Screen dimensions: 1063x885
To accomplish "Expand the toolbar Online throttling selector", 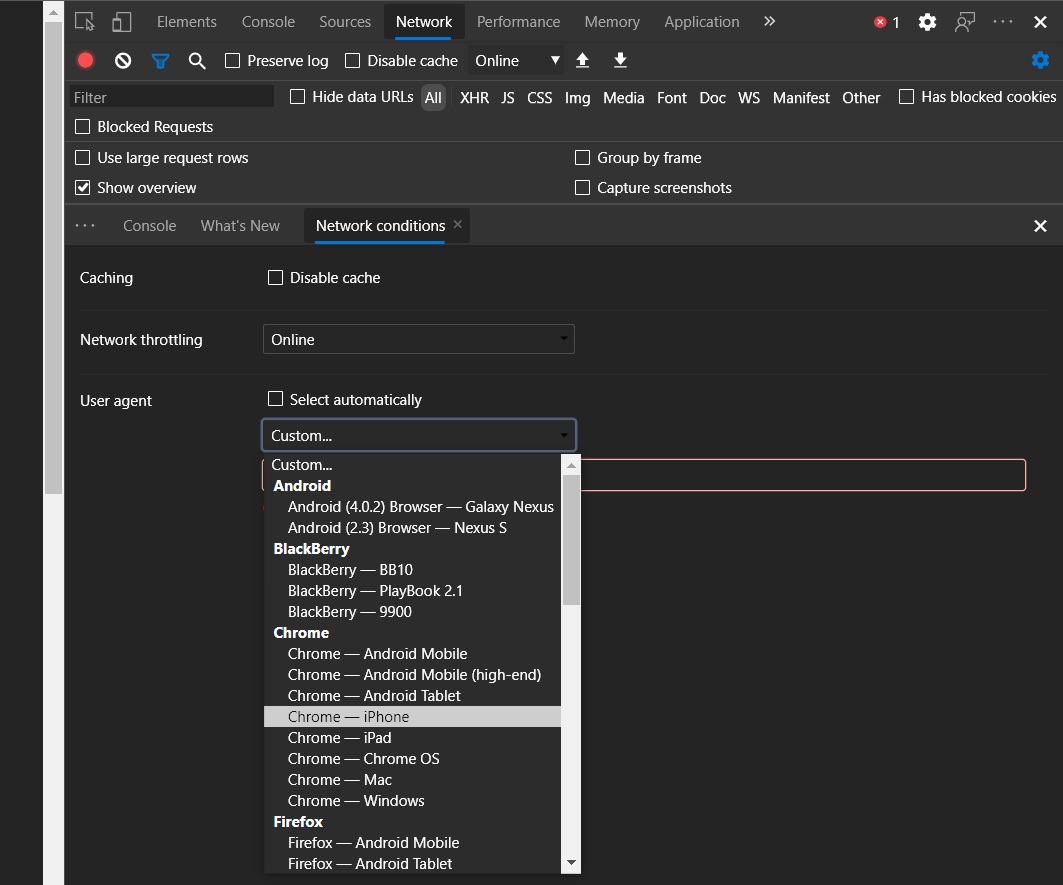I will tap(517, 61).
